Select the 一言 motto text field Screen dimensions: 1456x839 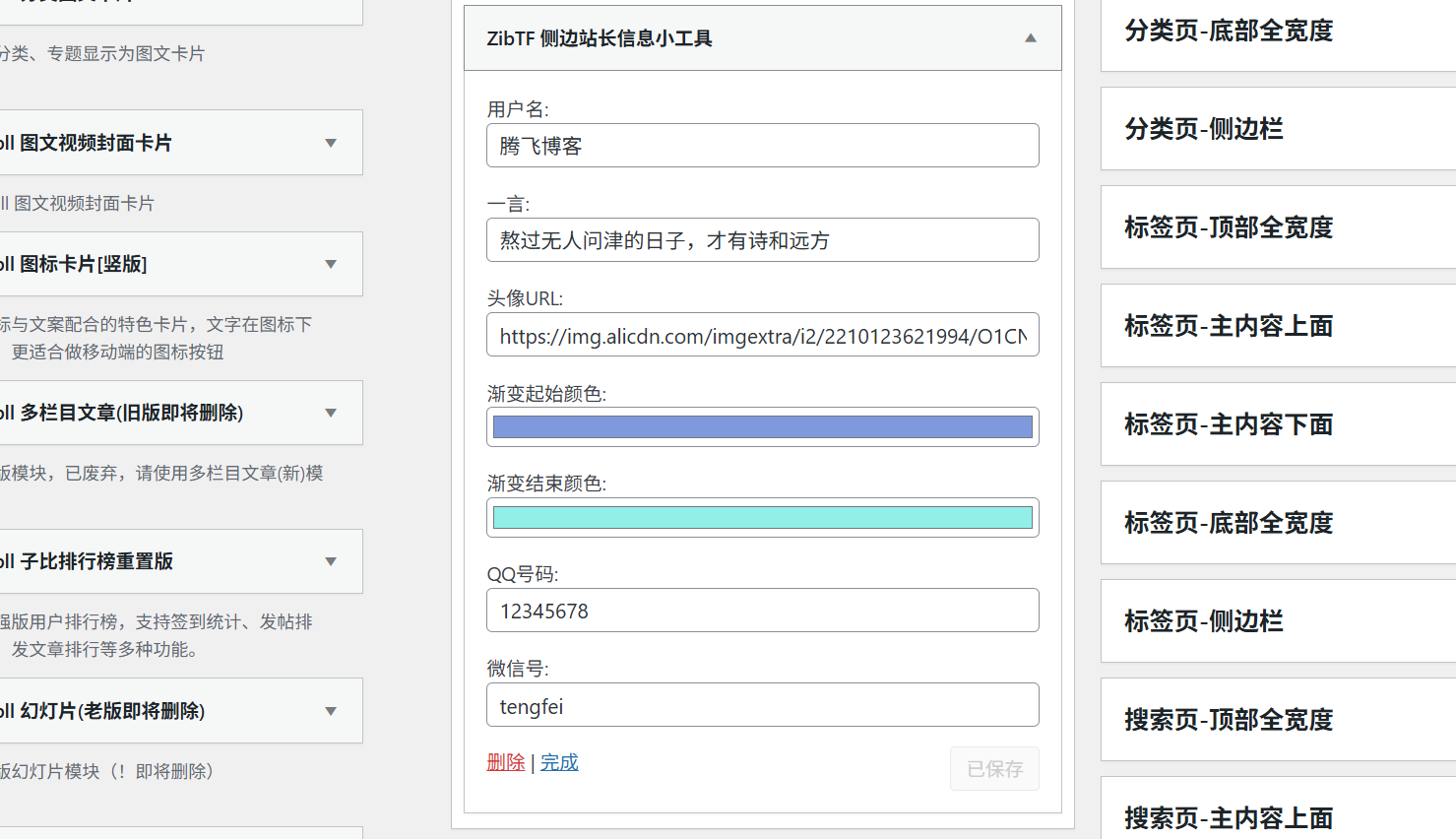pos(762,239)
